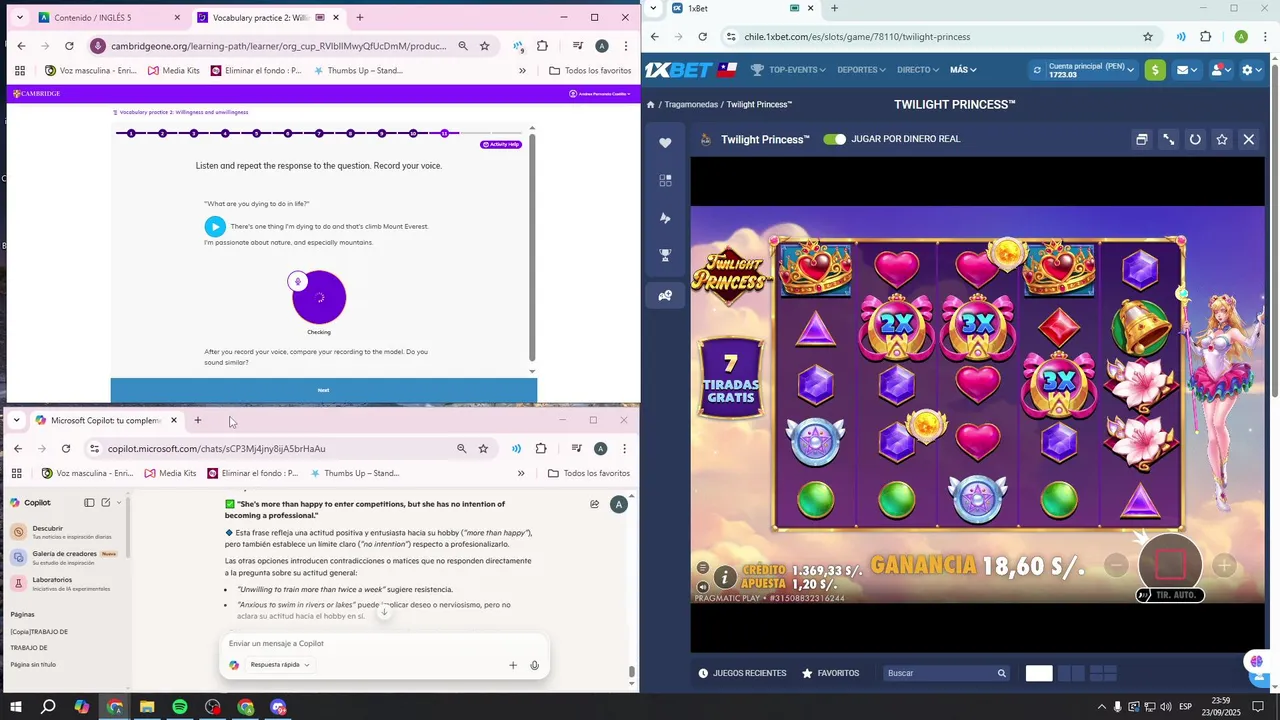Click the Copilot attach plus button
This screenshot has height=720, width=1280.
[513, 665]
